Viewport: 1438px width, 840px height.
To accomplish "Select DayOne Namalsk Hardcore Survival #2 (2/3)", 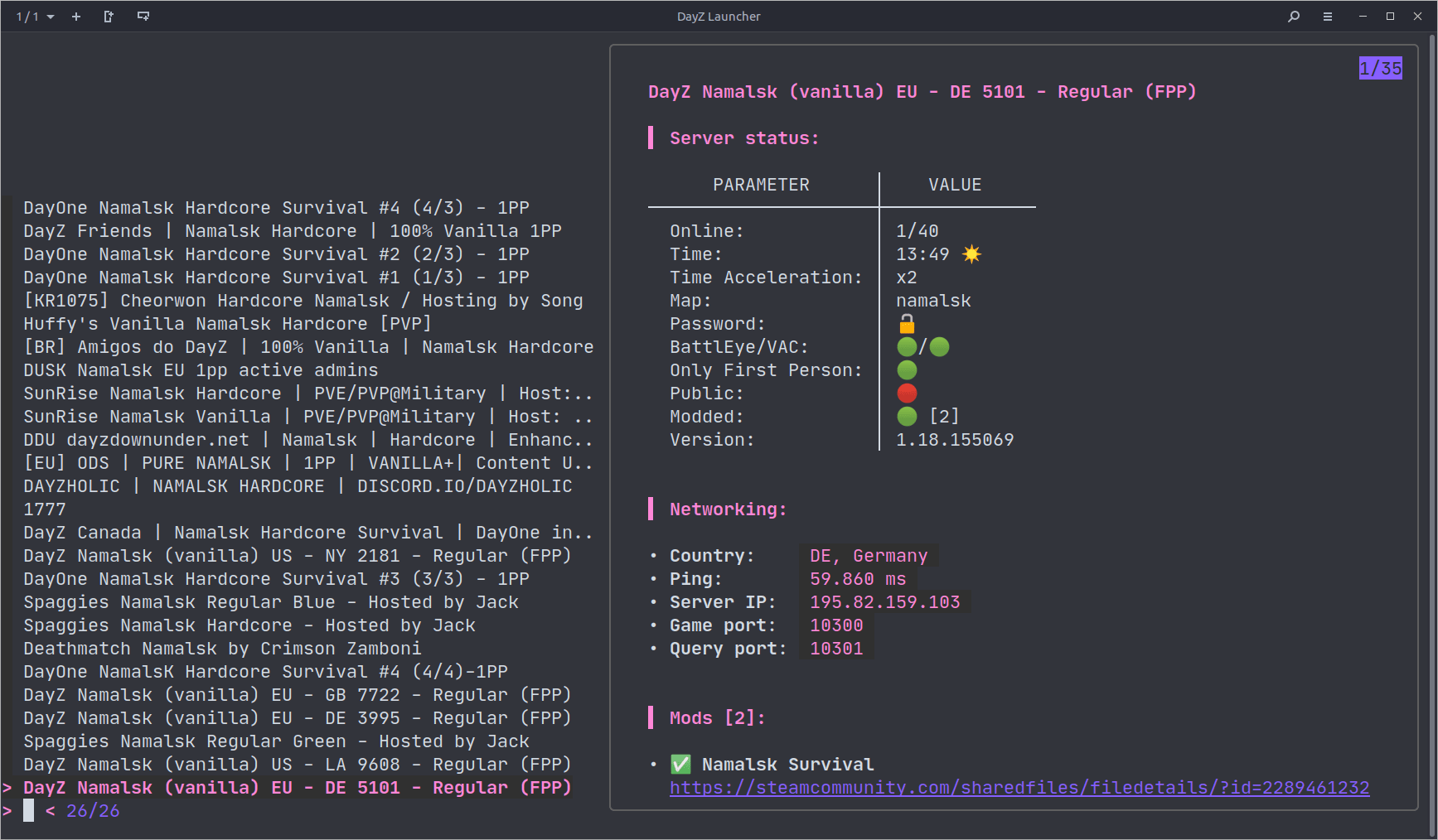I will pyautogui.click(x=276, y=254).
